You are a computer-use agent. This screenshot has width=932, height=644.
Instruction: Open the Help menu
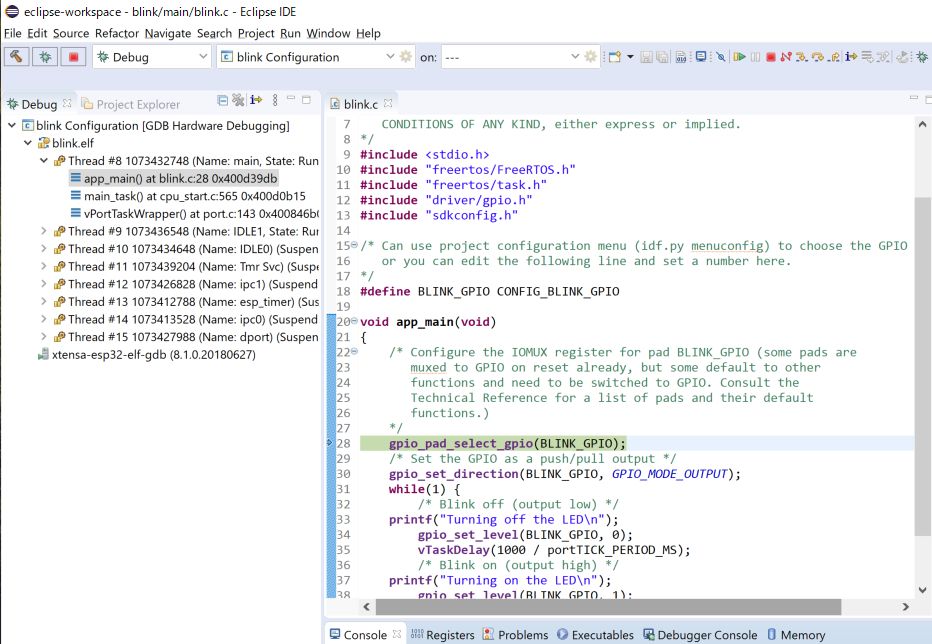[x=369, y=33]
